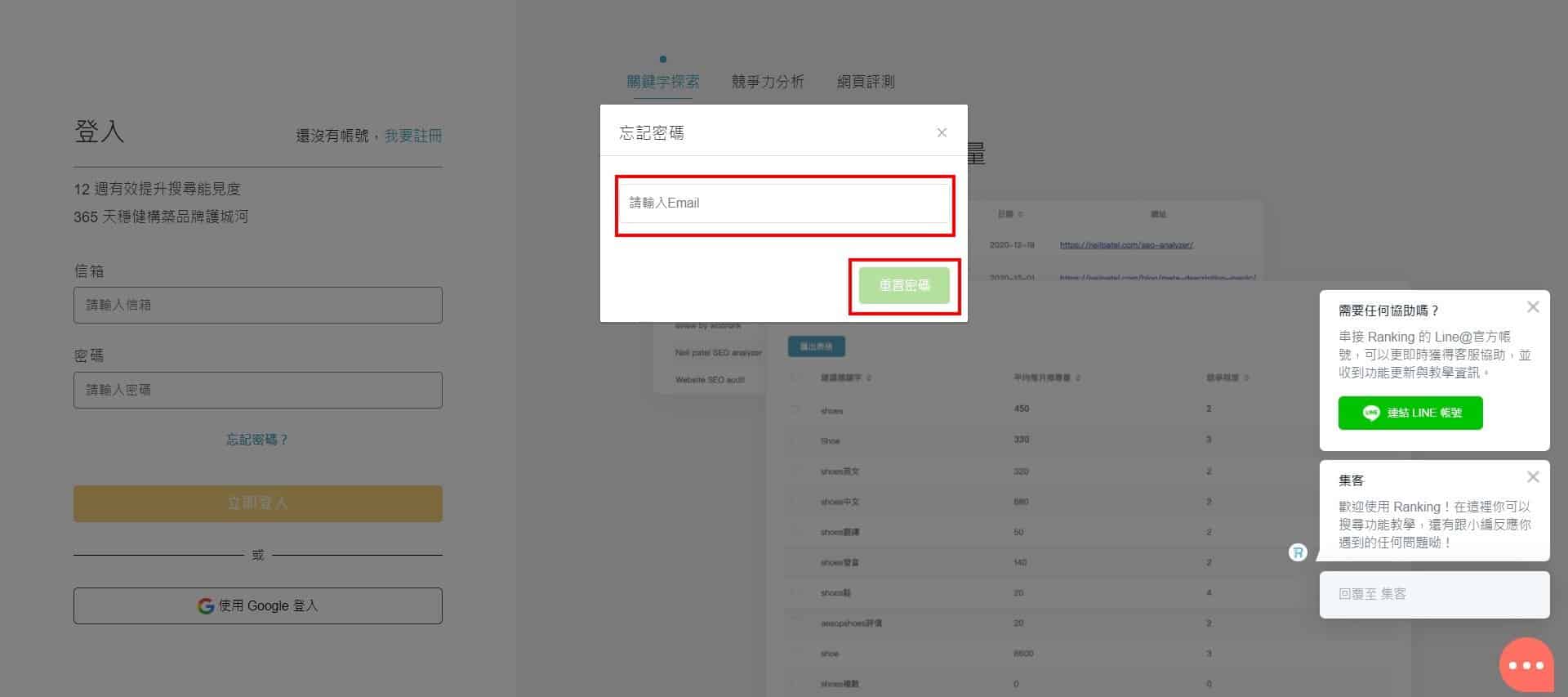Open the neilpatel.com/seo-analyzer link

(x=1125, y=245)
